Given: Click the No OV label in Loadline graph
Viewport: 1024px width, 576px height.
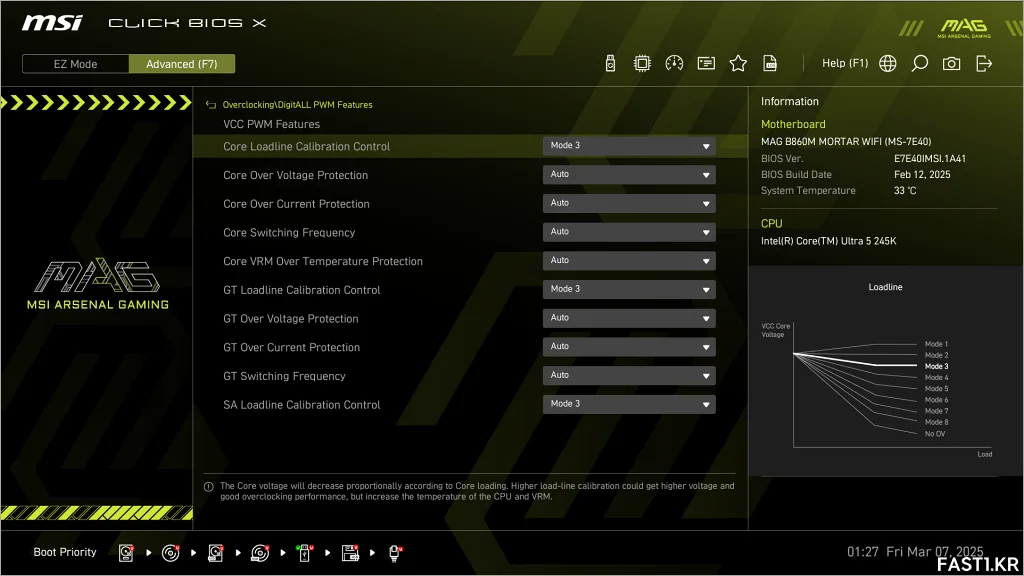Looking at the screenshot, I should [x=935, y=434].
